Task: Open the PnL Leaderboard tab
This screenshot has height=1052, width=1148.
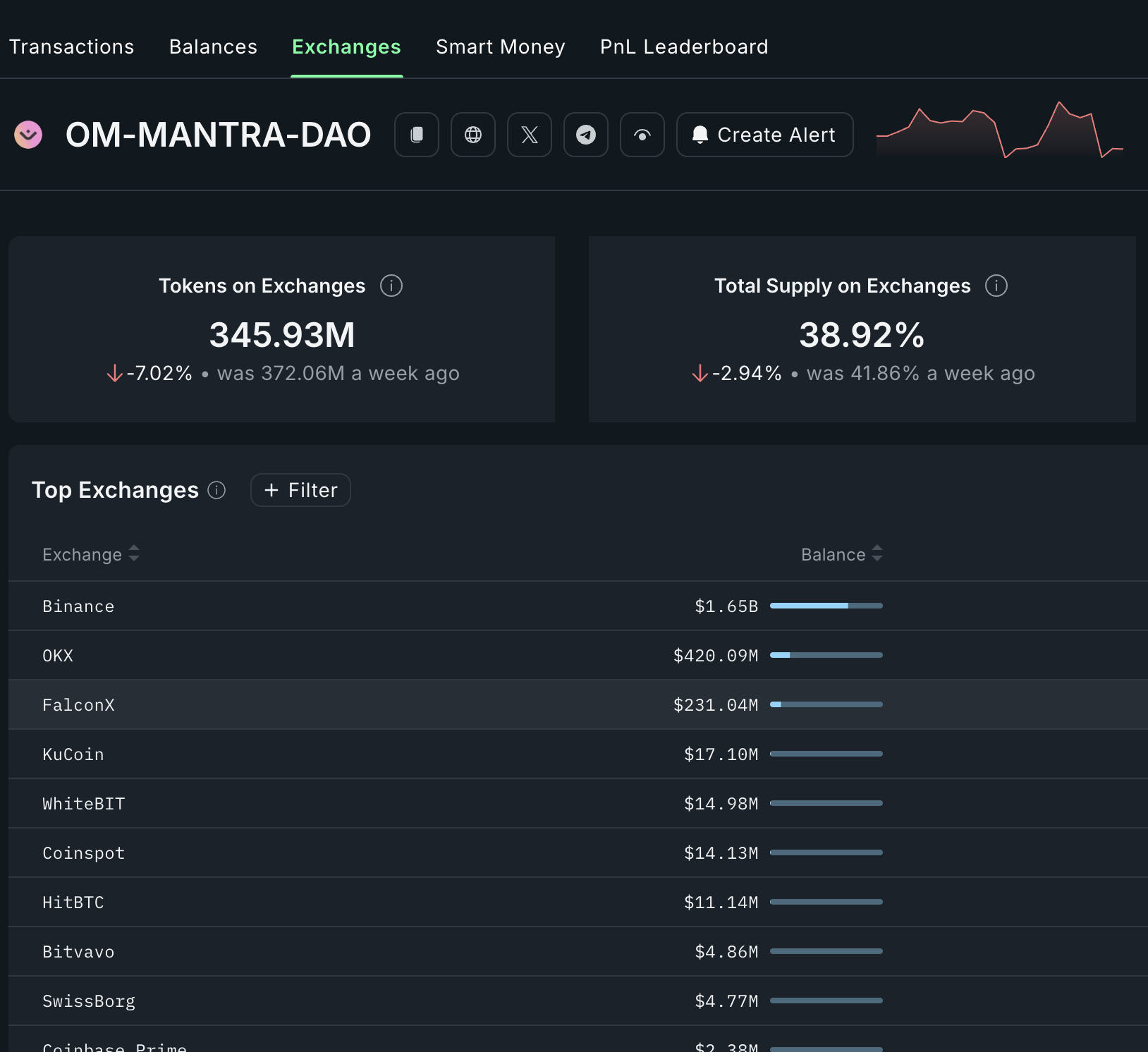Action: pyautogui.click(x=683, y=47)
